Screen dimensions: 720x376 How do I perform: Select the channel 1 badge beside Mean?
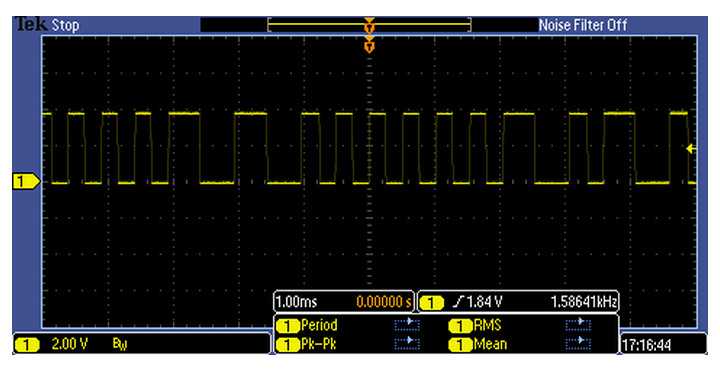tap(460, 344)
